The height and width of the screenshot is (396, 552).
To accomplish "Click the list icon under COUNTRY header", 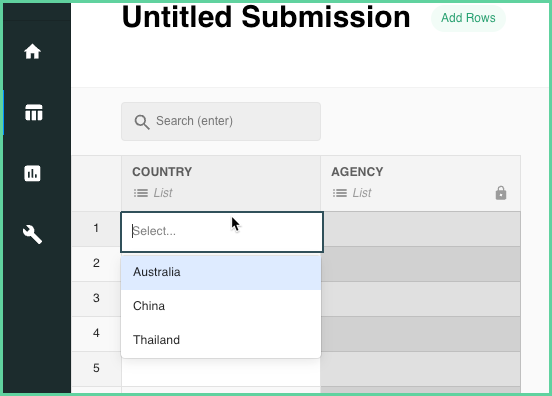I will (x=141, y=193).
